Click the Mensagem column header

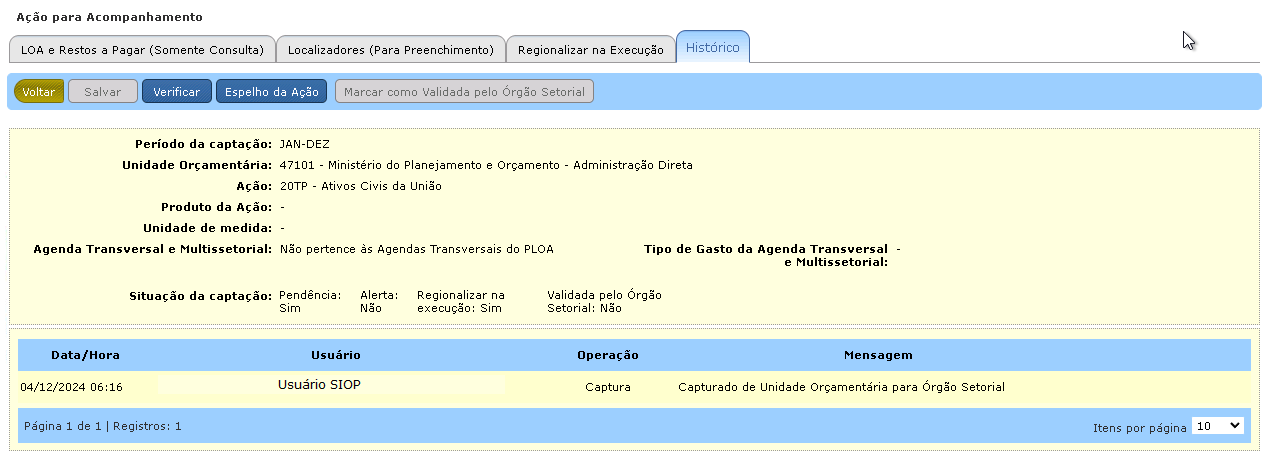pos(878,355)
